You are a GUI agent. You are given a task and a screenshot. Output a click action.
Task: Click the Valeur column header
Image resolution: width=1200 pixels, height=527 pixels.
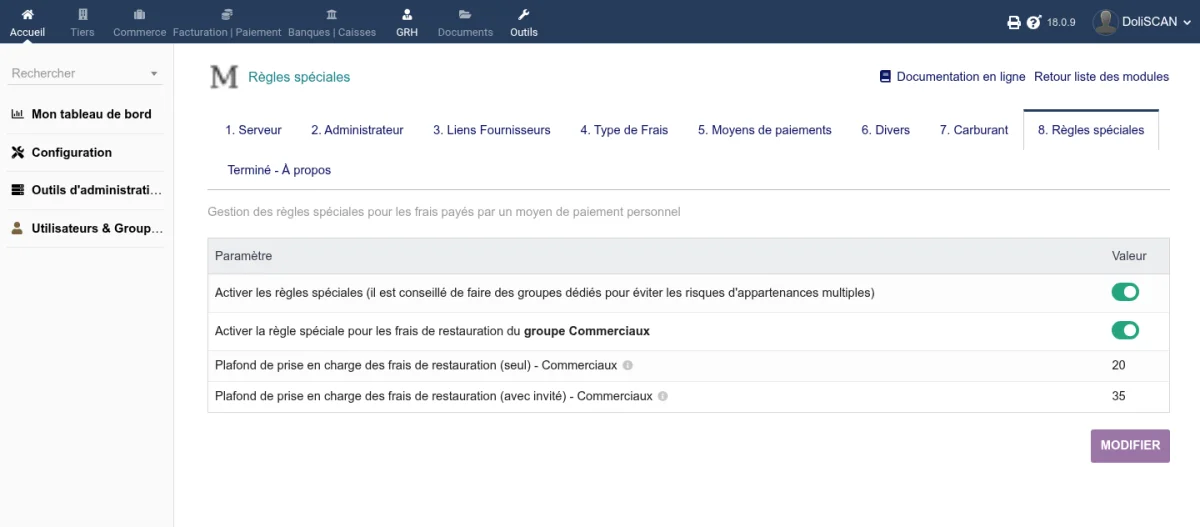(x=1129, y=256)
